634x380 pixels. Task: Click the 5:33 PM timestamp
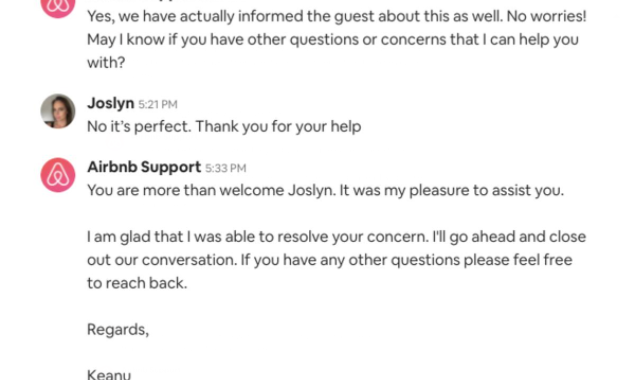tap(226, 168)
